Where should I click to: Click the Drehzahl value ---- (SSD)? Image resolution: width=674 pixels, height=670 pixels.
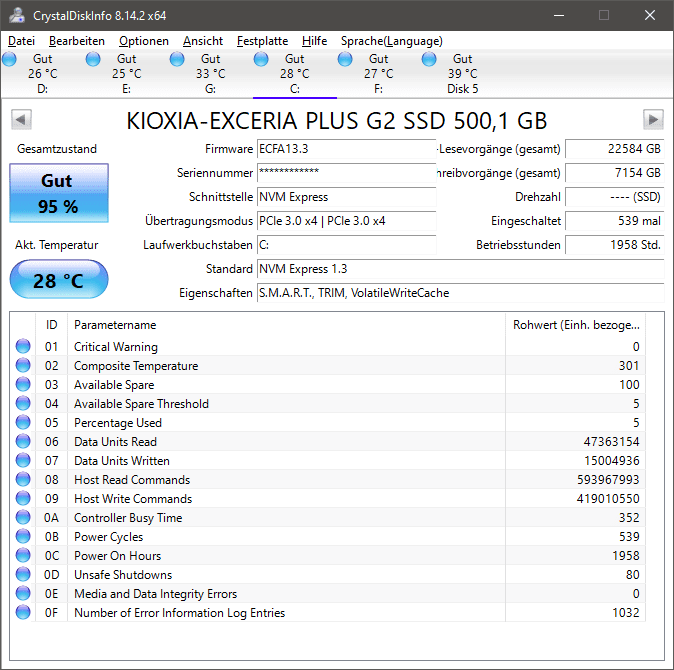(x=615, y=197)
